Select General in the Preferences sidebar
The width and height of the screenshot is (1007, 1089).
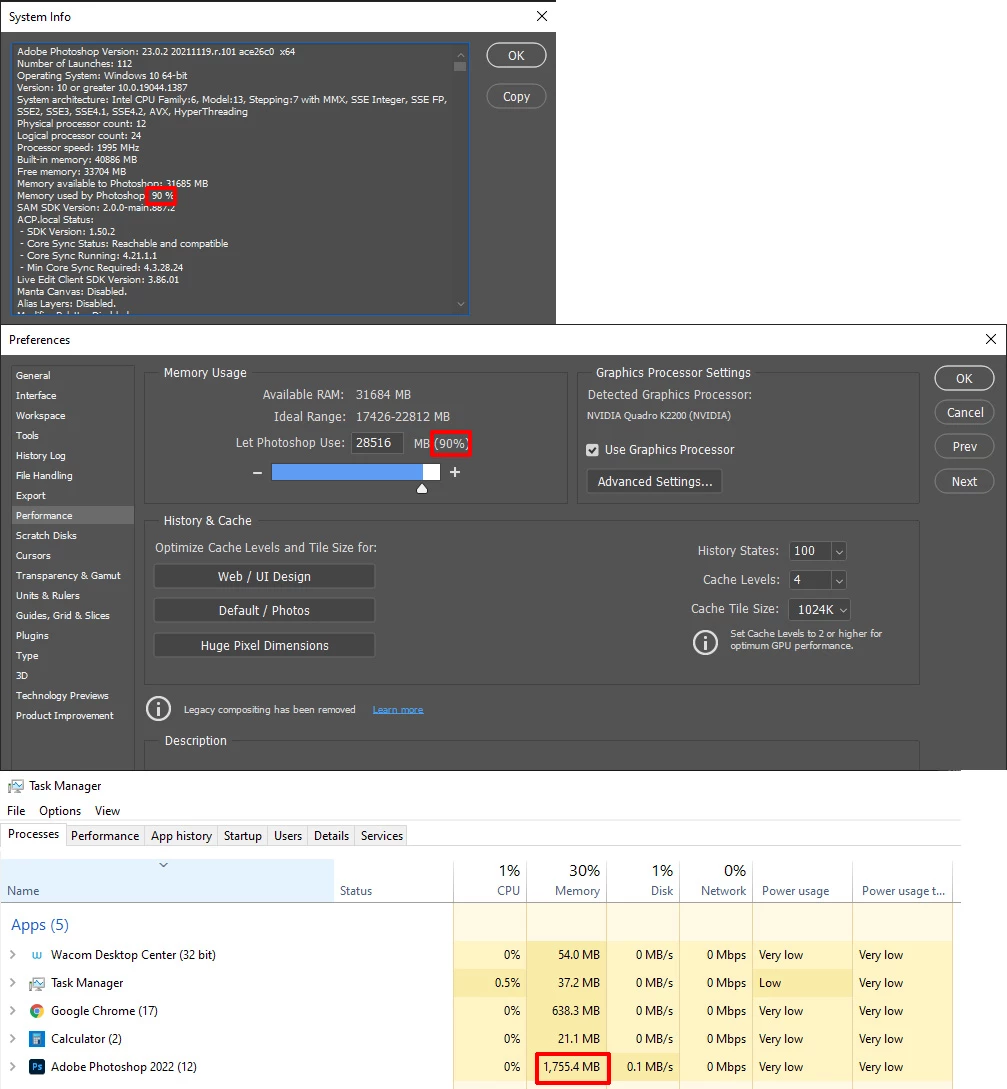click(x=33, y=375)
